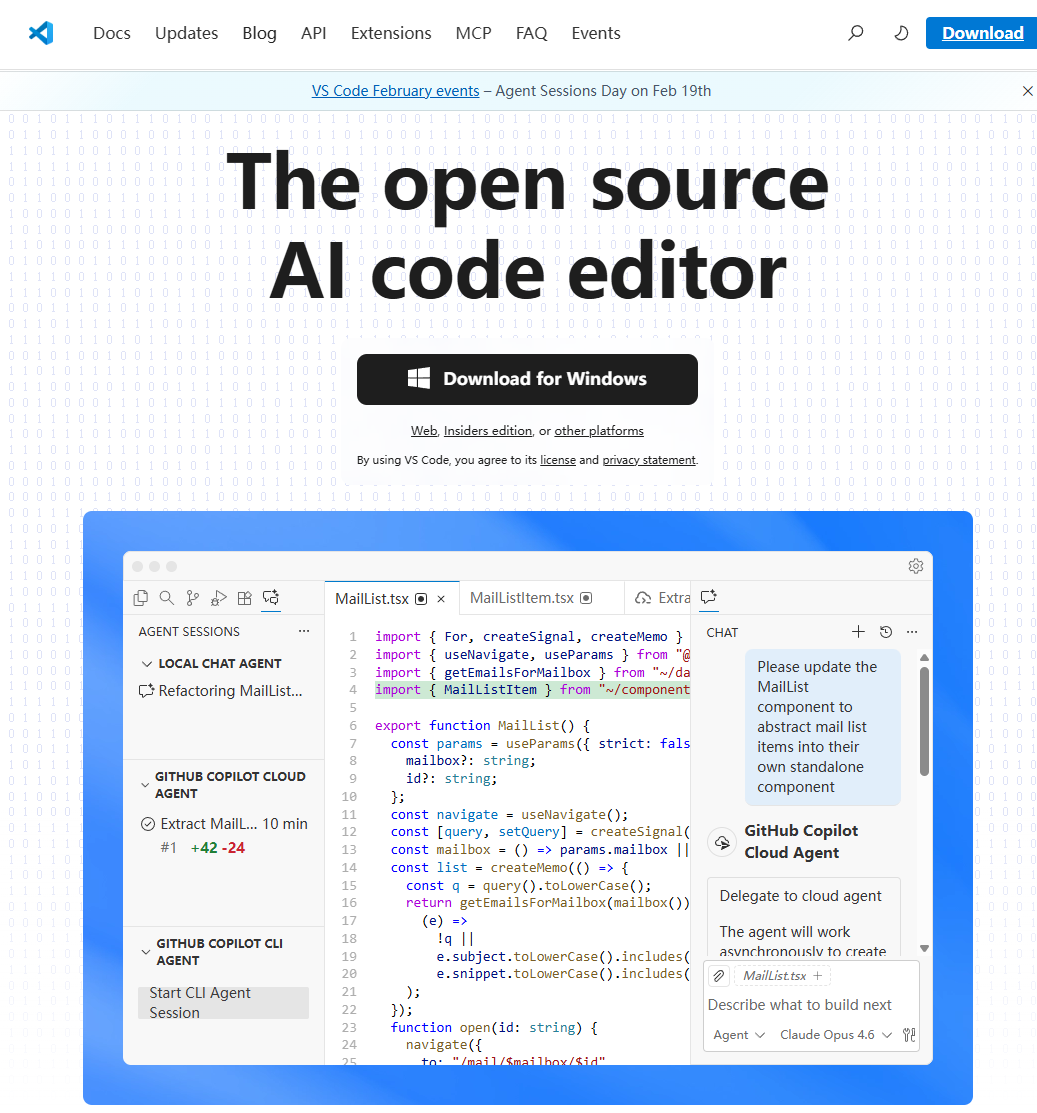
Task: Click the 'Describe what to build next' input
Action: (x=800, y=1005)
